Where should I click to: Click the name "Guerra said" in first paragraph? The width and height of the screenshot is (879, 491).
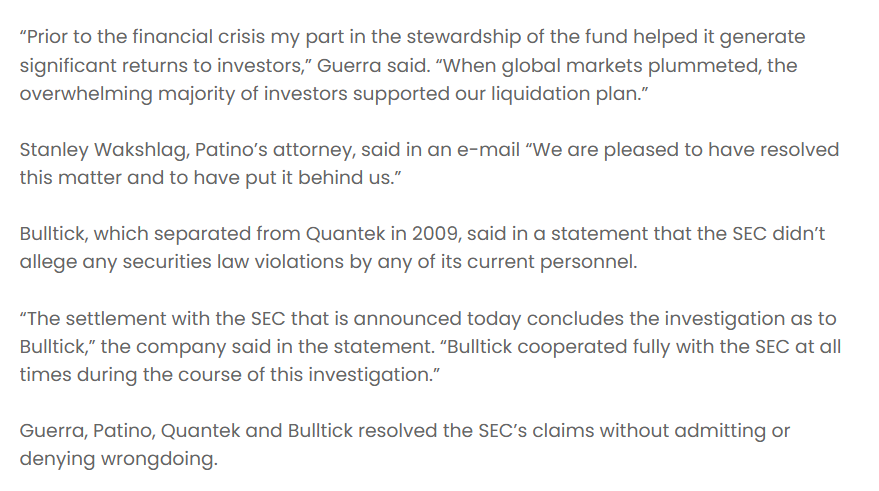pos(371,66)
